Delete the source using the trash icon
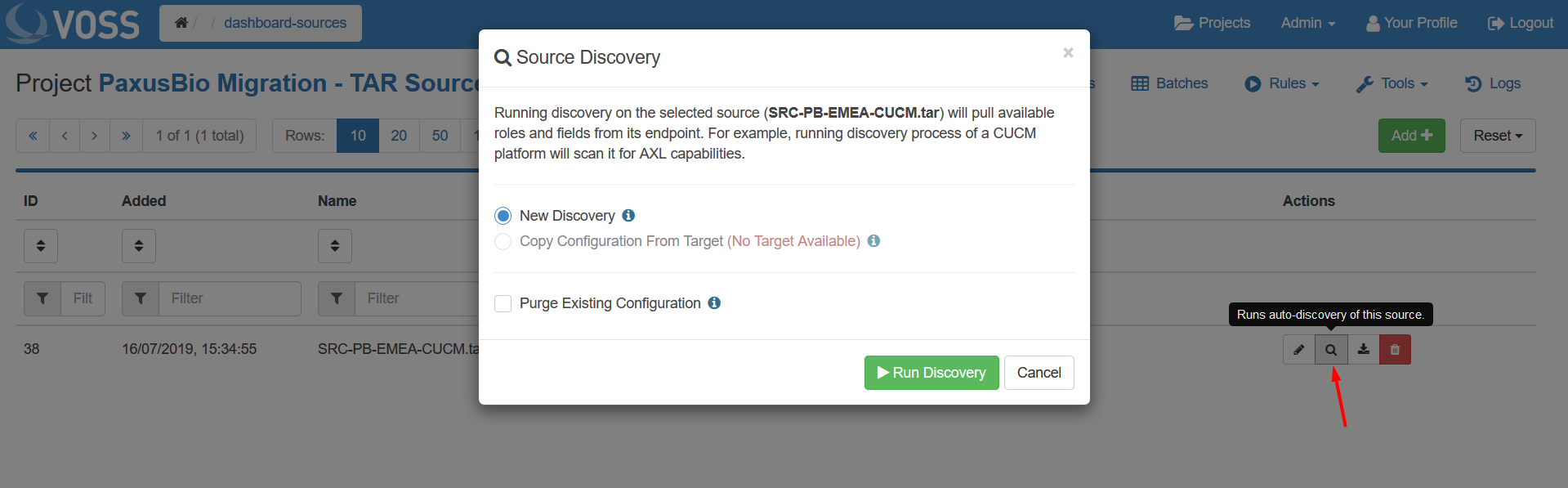Image resolution: width=1568 pixels, height=488 pixels. click(1394, 349)
